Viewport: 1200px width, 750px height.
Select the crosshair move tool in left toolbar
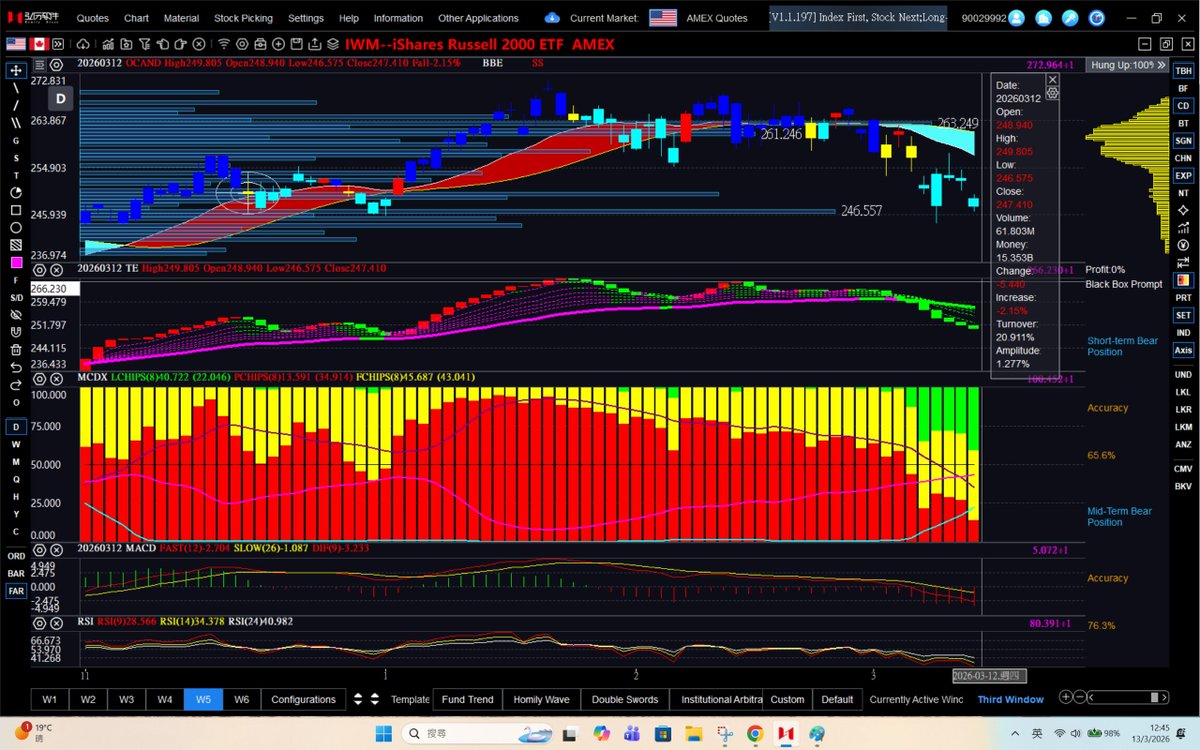pos(16,71)
